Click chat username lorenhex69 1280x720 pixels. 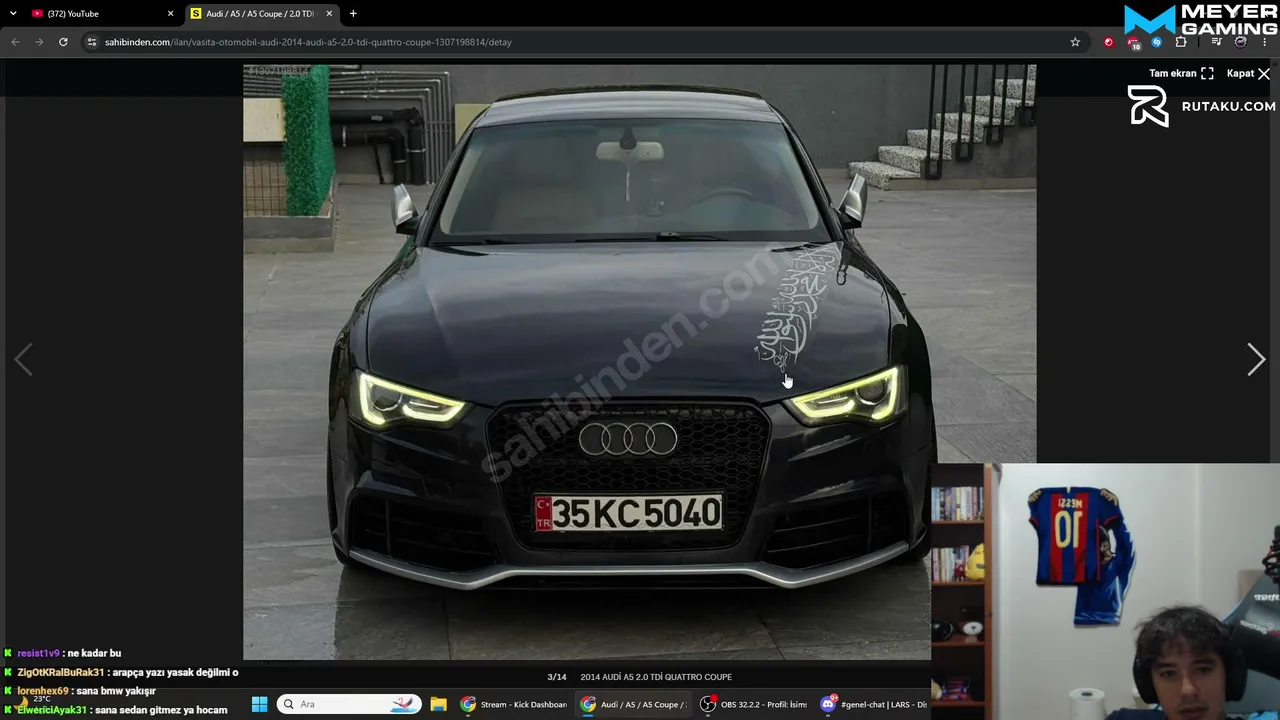43,691
